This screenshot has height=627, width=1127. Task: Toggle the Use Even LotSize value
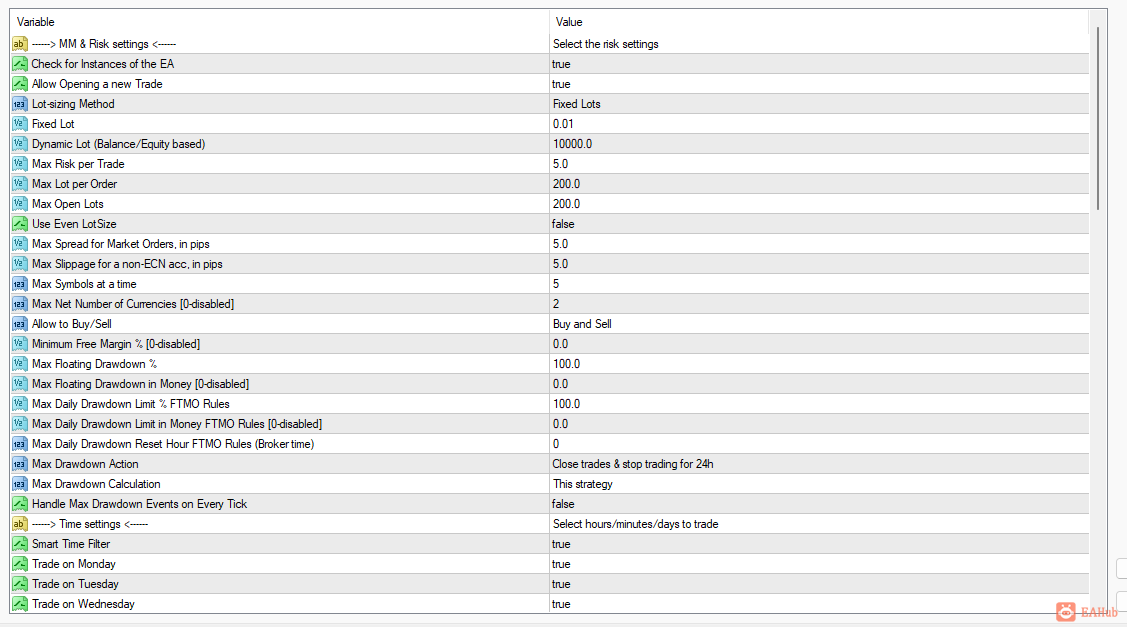coord(563,224)
